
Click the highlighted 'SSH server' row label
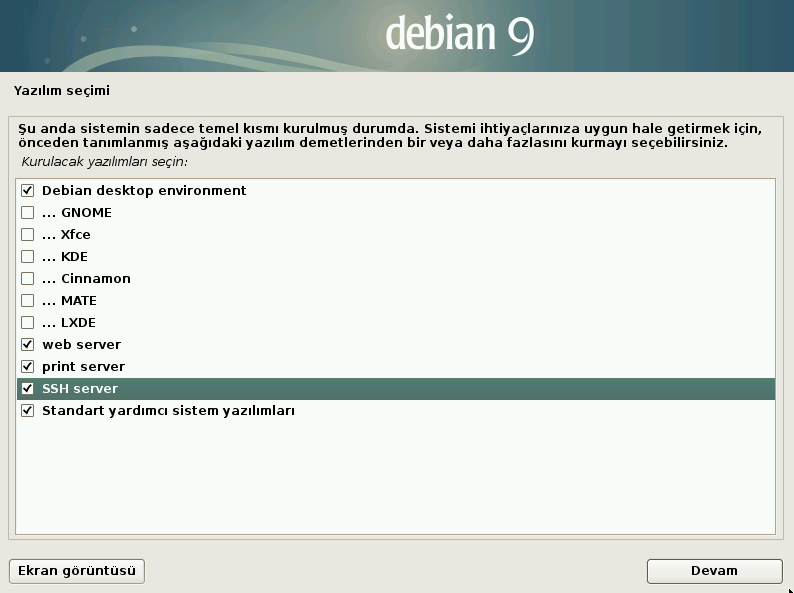tap(80, 389)
